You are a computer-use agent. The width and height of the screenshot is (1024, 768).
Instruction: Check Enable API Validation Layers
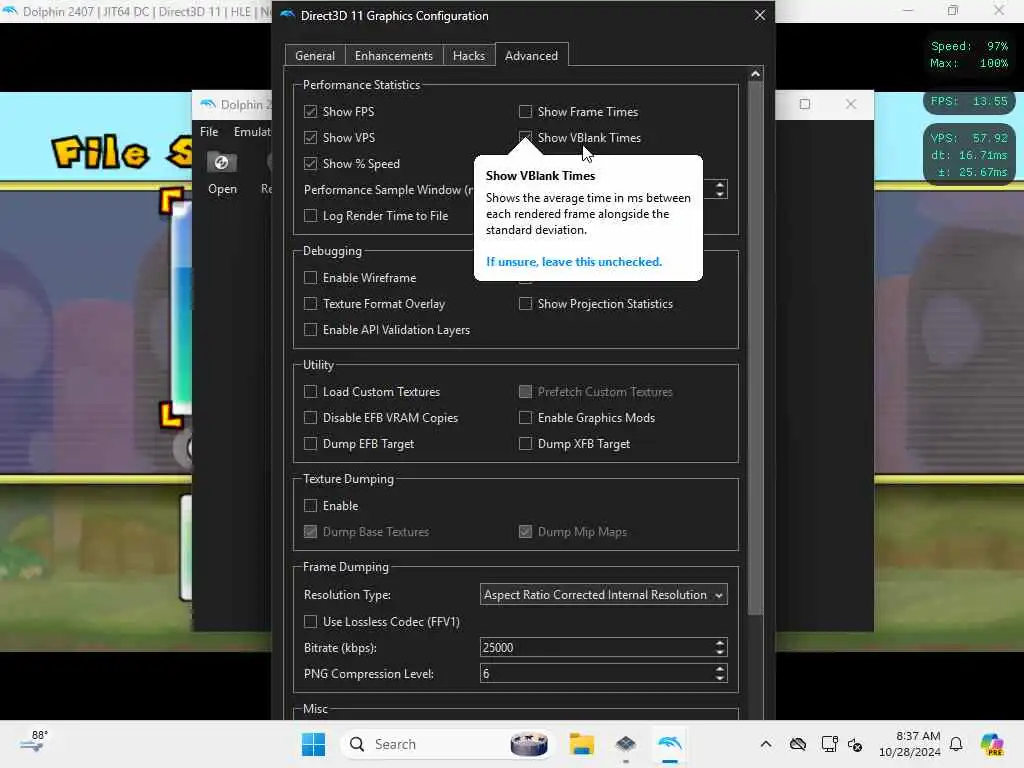pos(310,330)
